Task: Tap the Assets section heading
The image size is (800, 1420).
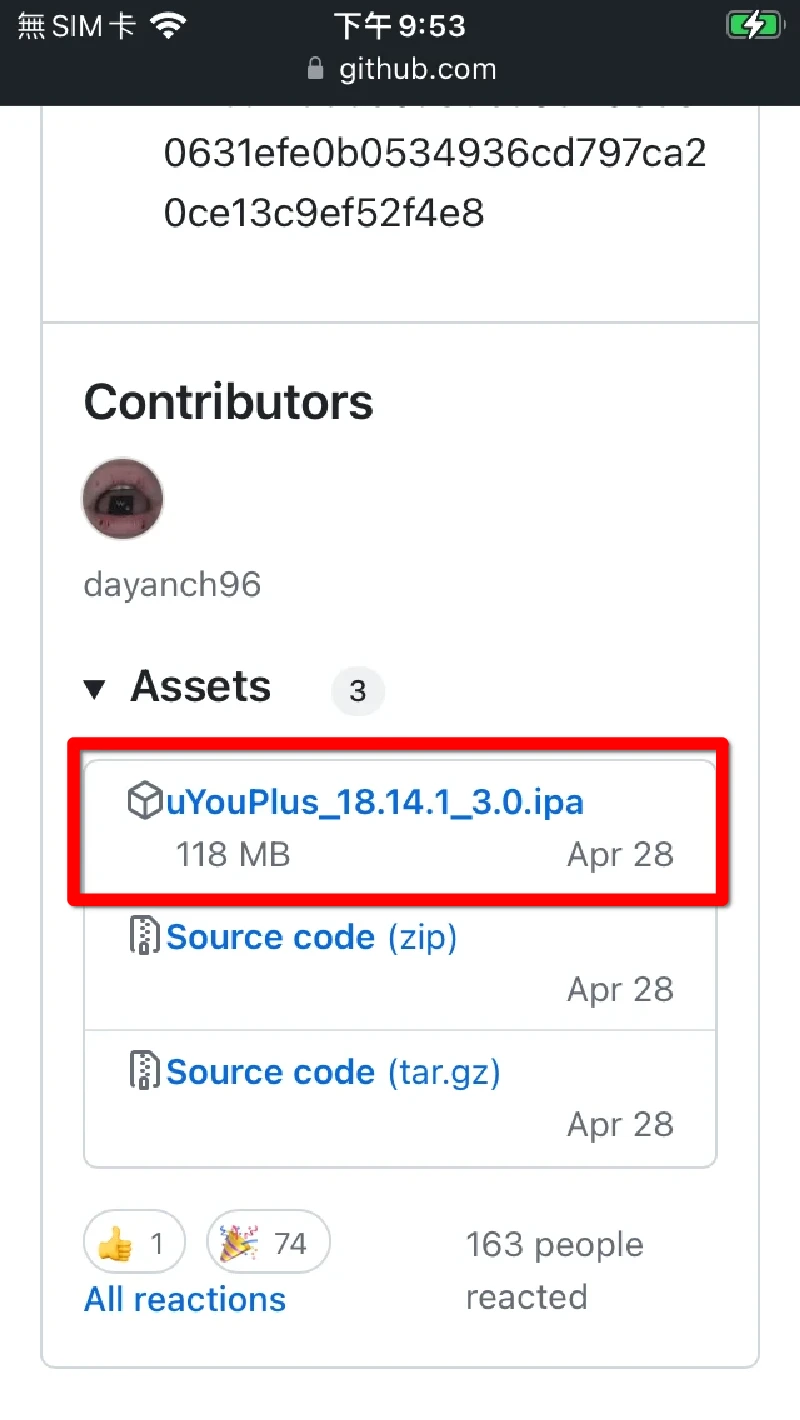Action: 201,687
